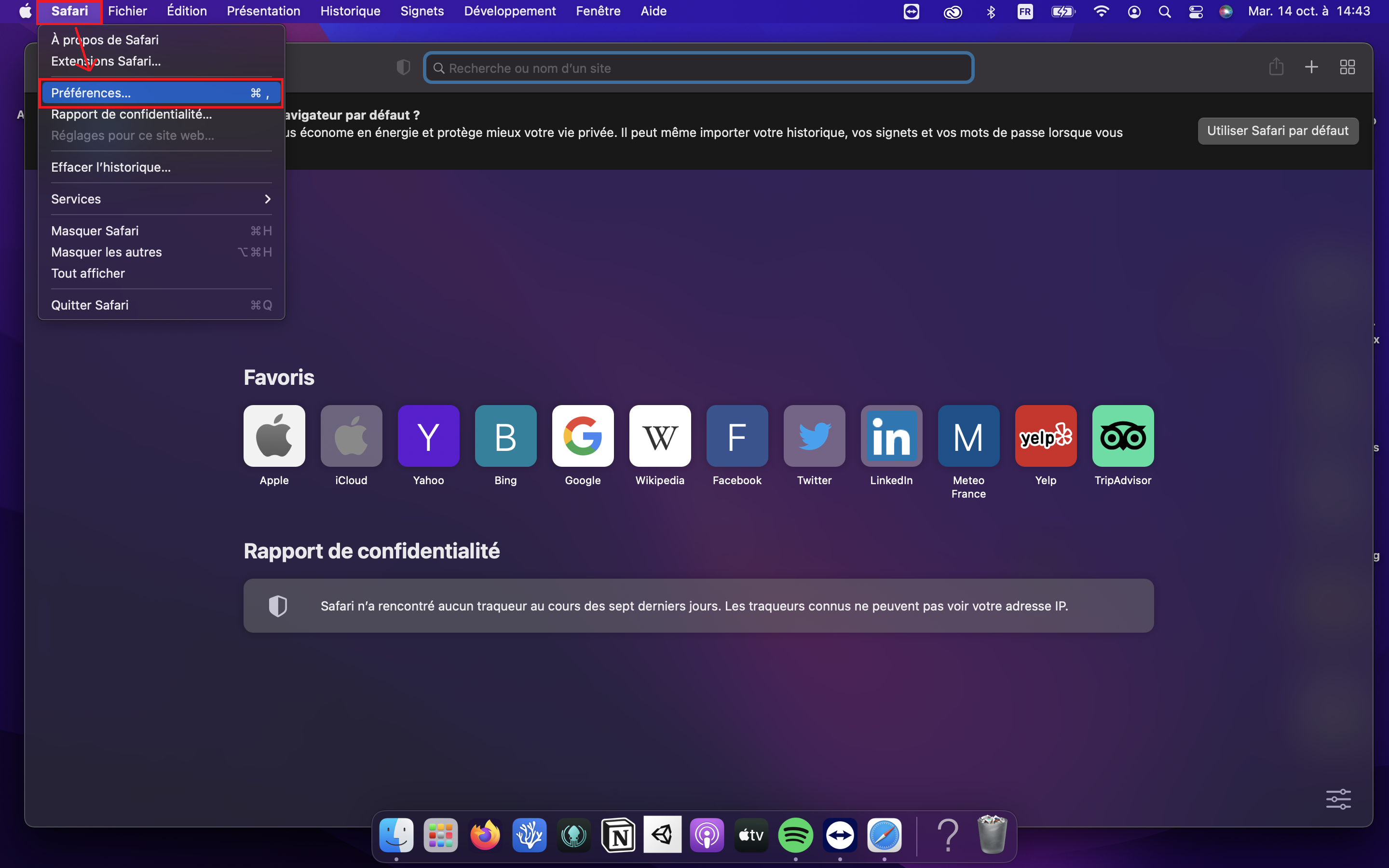Image resolution: width=1389 pixels, height=868 pixels.
Task: Open the LinkedIn favorite icon
Action: pos(891,436)
